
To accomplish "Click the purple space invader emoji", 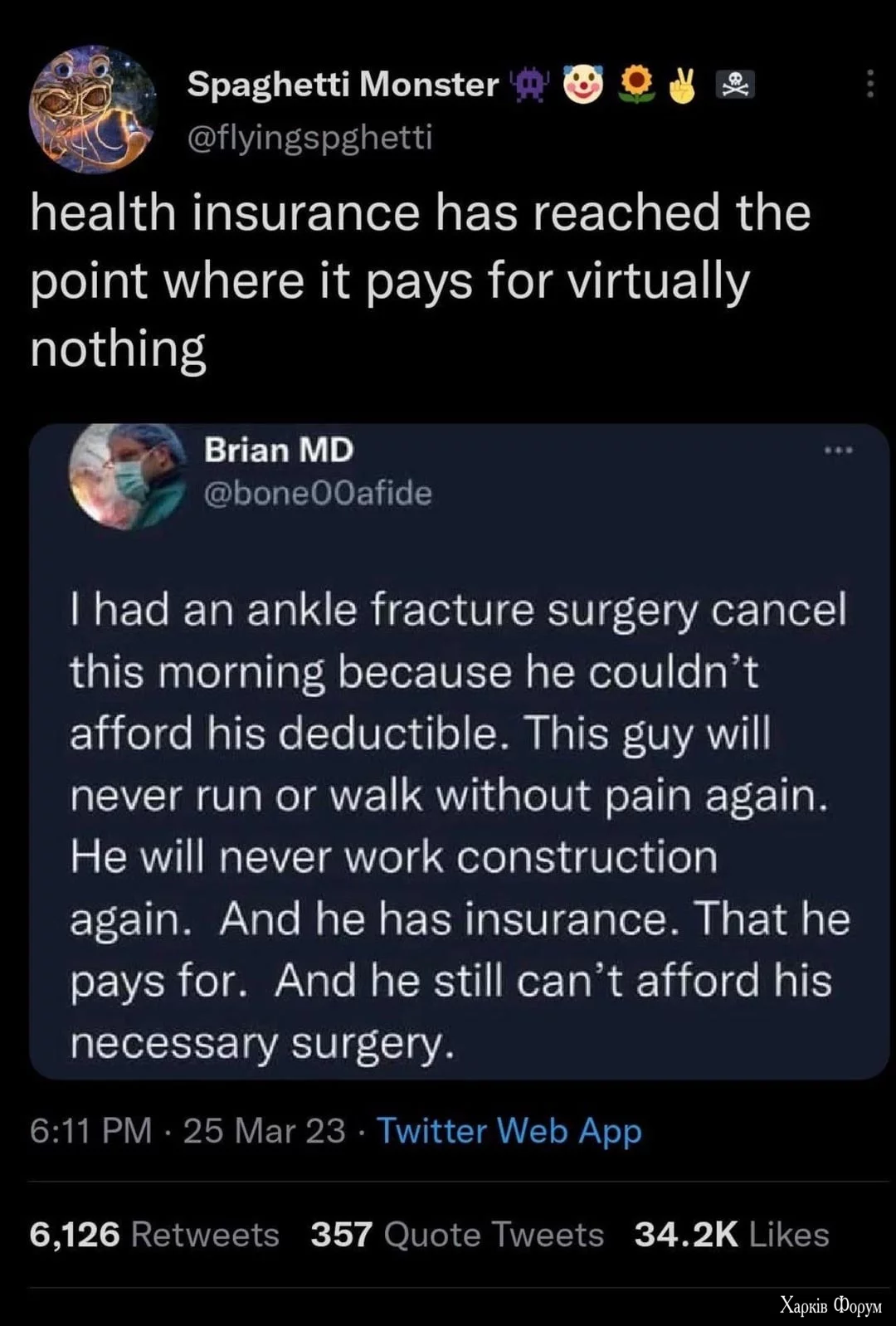I will click(529, 85).
